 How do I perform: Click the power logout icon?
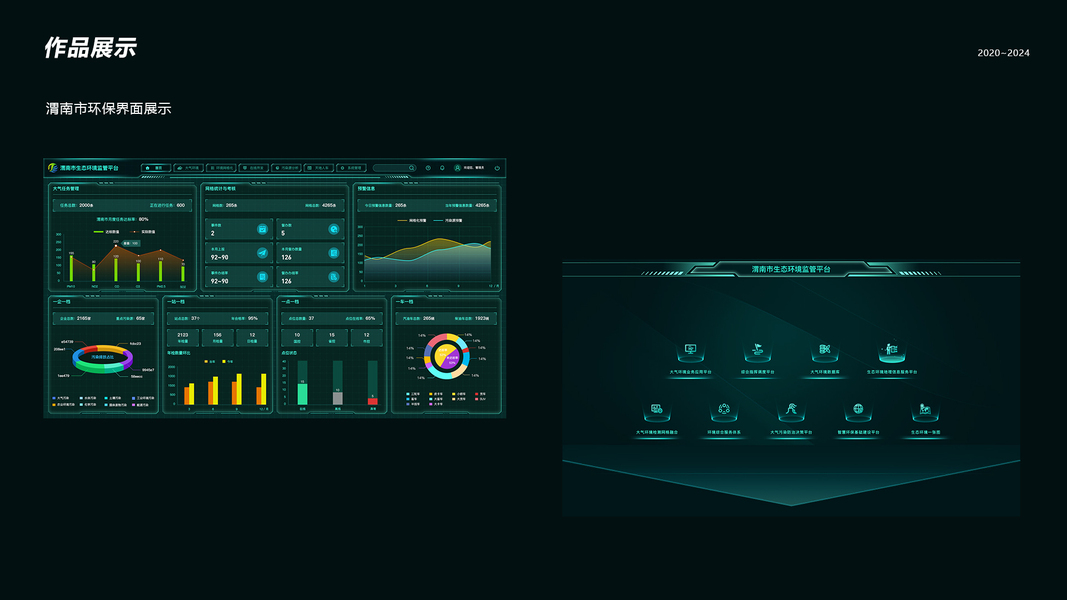(x=497, y=168)
